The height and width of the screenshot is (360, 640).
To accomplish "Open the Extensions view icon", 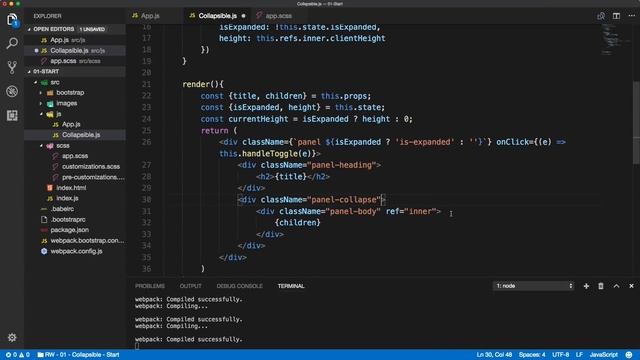I will tap(12, 116).
